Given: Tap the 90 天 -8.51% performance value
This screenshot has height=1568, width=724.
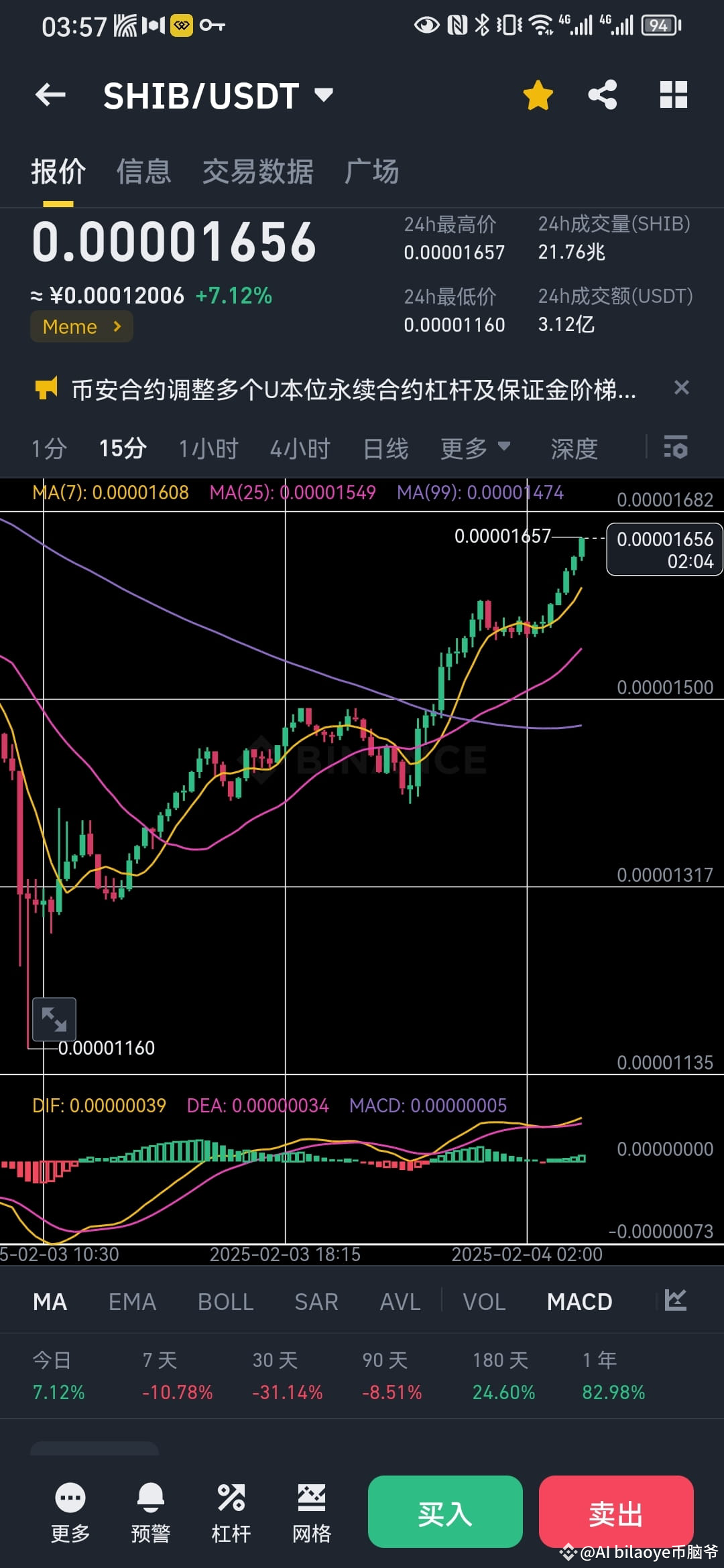Looking at the screenshot, I should point(391,1392).
